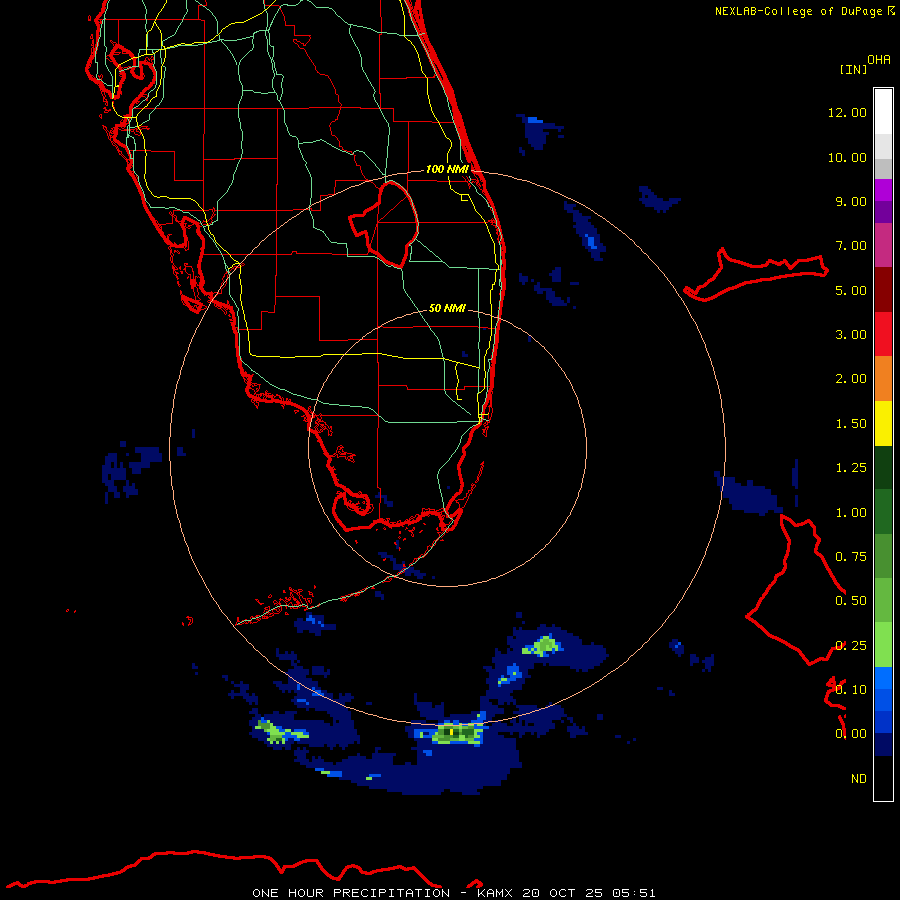Click the 10.00 legend value
This screenshot has width=900, height=900.
[x=847, y=157]
